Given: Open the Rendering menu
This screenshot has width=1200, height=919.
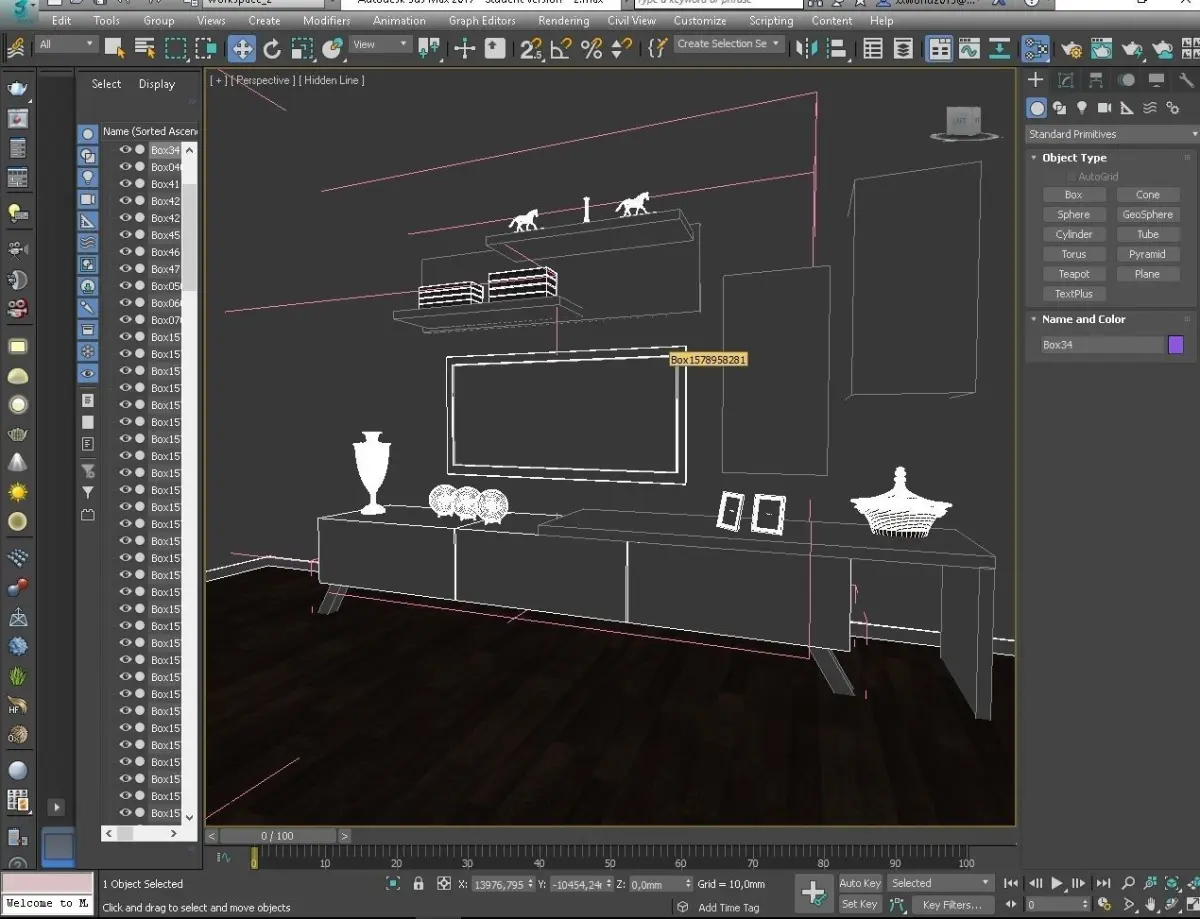Looking at the screenshot, I should click(564, 20).
